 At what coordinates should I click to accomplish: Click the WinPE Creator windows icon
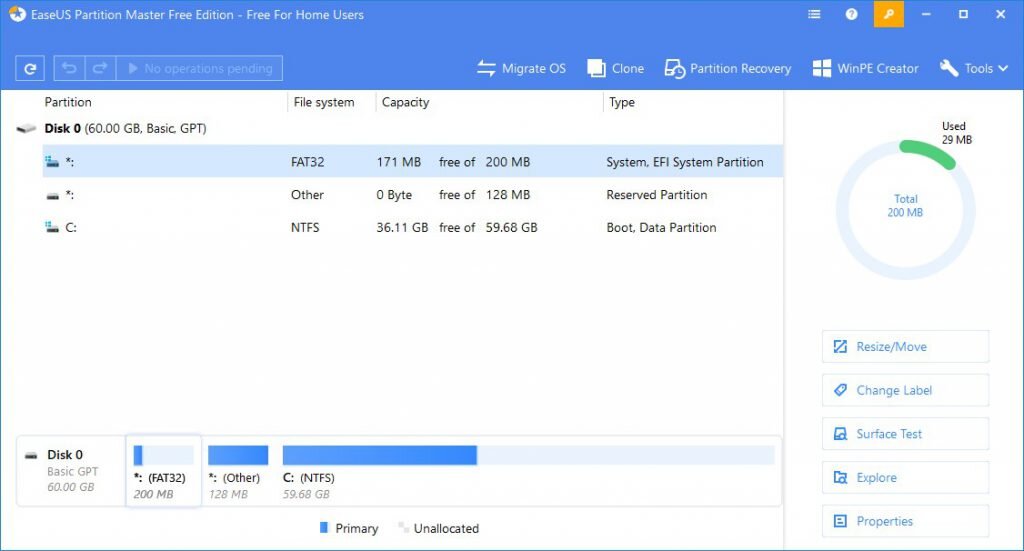coord(822,69)
